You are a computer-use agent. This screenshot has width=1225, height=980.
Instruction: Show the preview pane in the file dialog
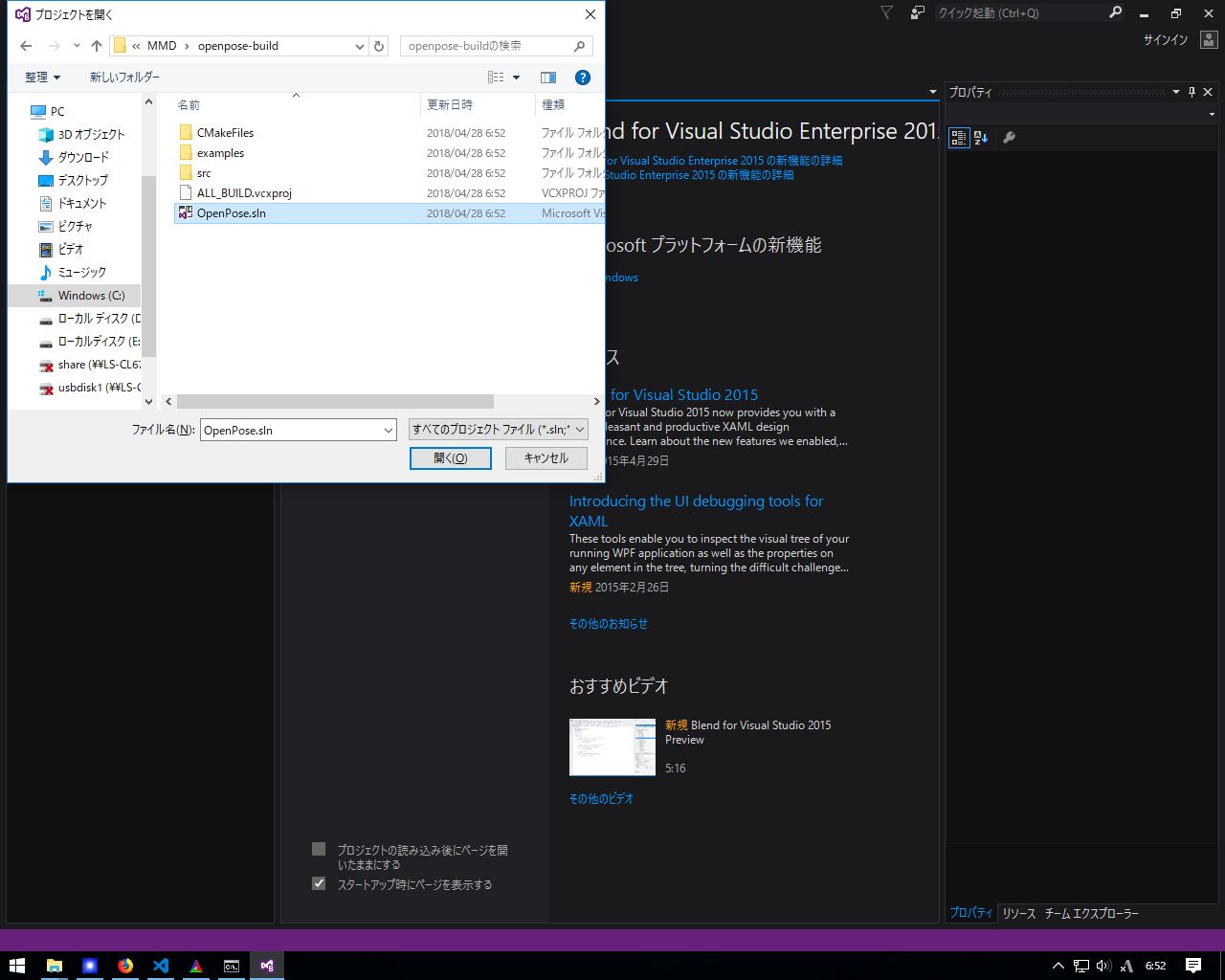pos(547,78)
